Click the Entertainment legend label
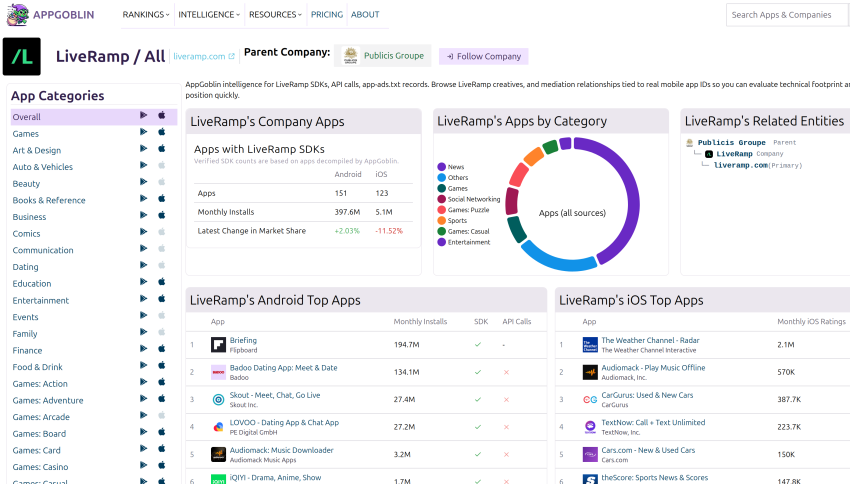 tap(469, 242)
